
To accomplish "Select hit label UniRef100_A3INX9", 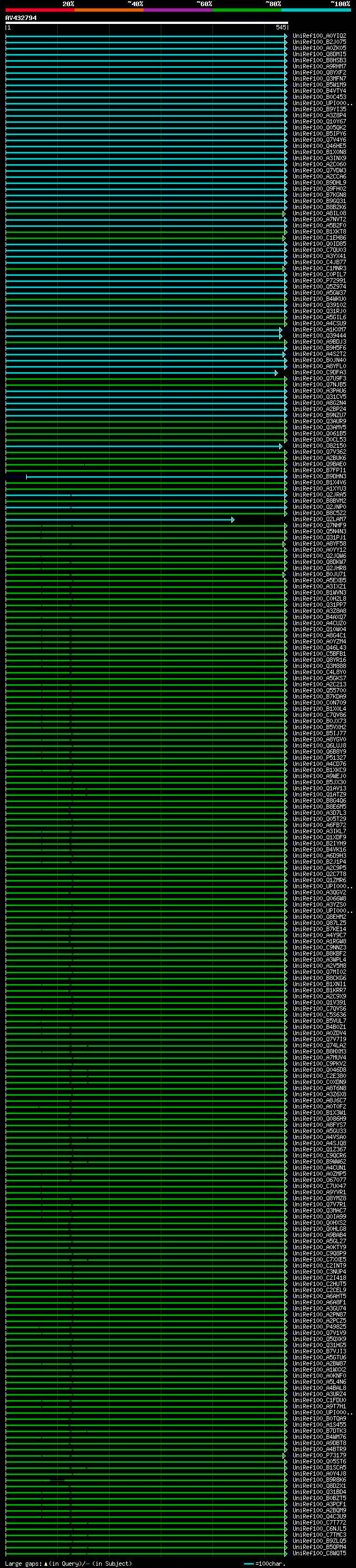I will coord(319,159).
